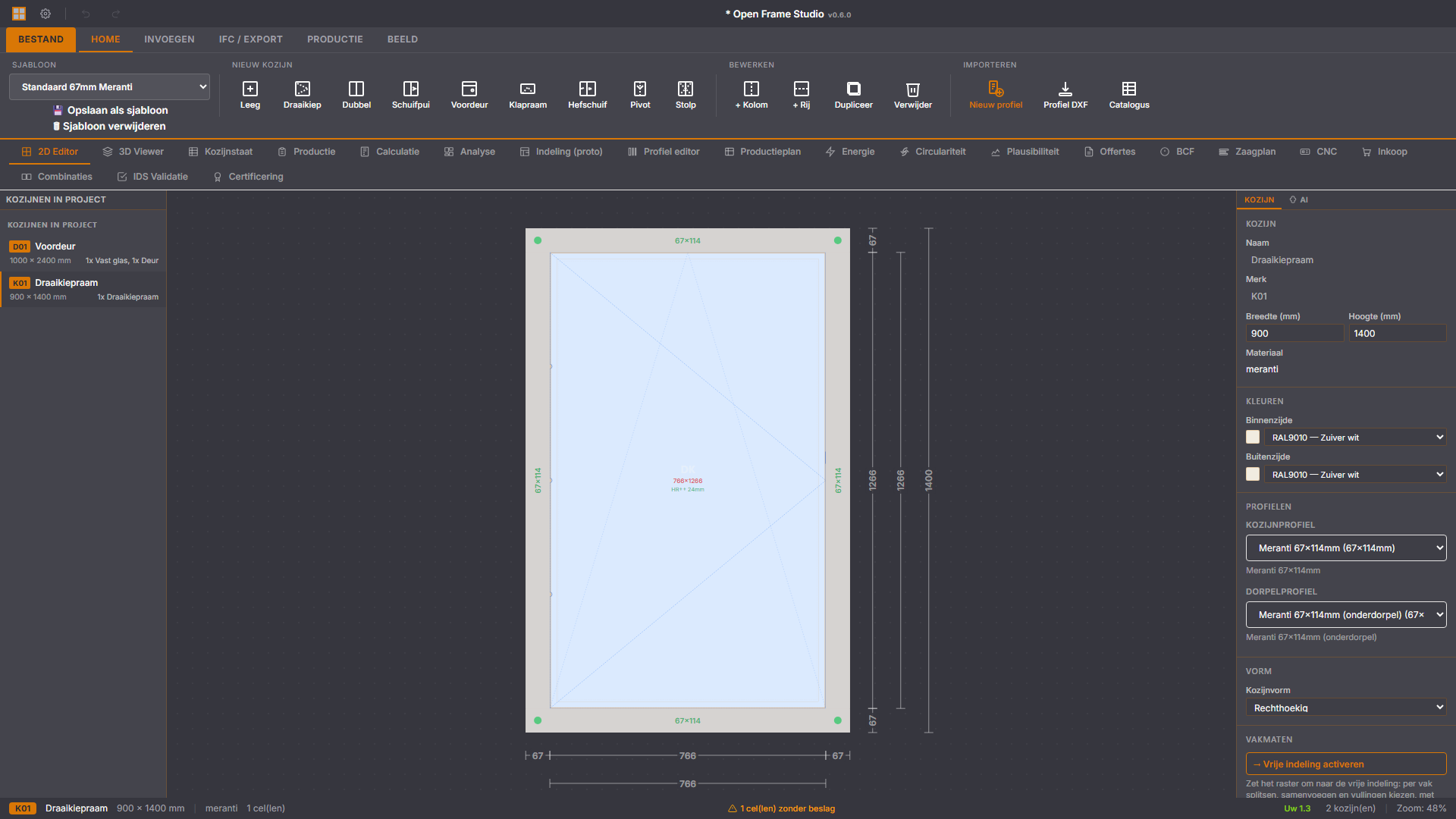Import a Profiel DXF
The width and height of the screenshot is (1456, 819).
pos(1065,95)
